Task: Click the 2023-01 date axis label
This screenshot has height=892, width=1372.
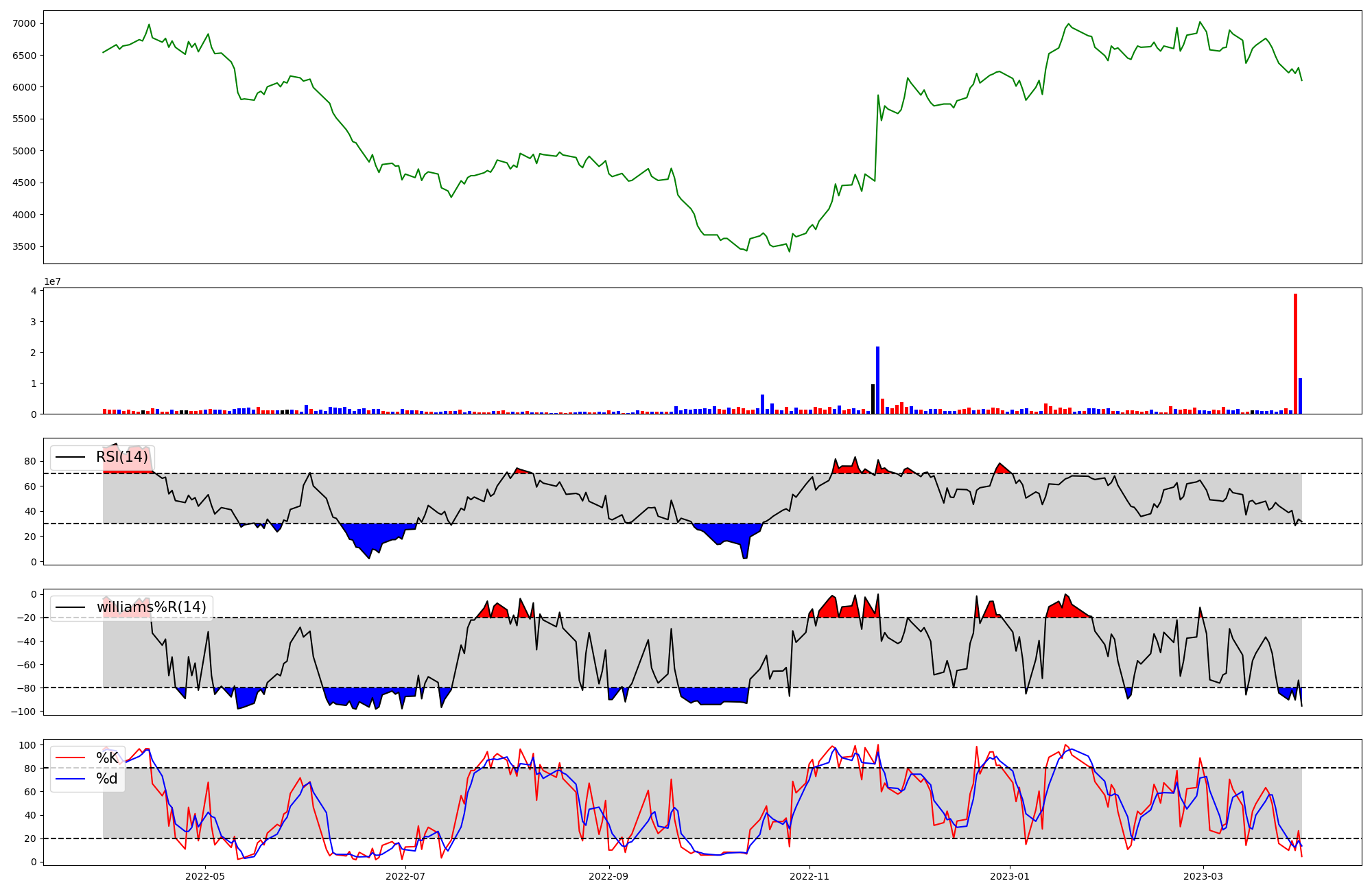Action: [1010, 876]
